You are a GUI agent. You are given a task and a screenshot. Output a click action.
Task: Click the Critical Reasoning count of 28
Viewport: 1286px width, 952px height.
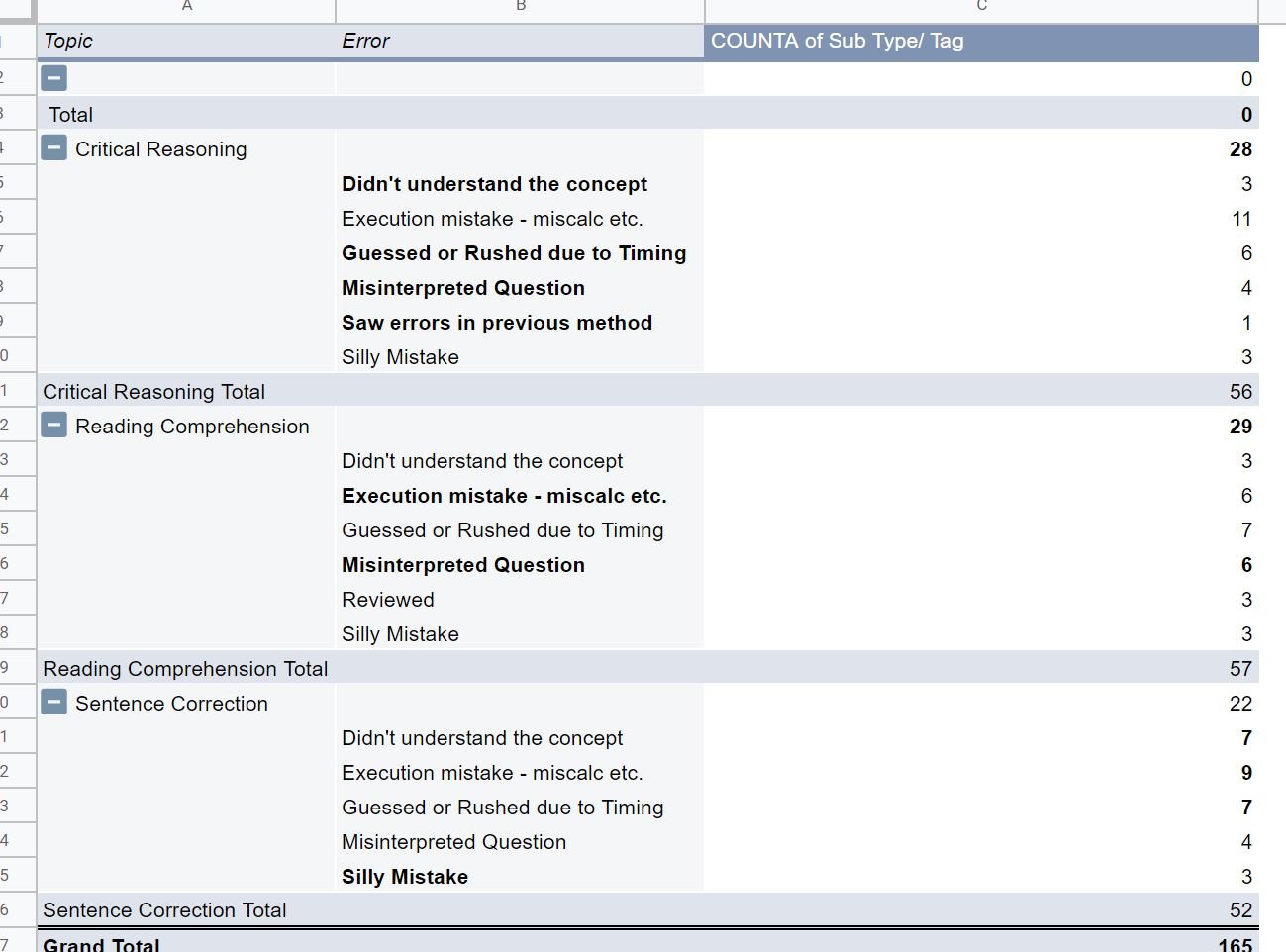[x=1240, y=149]
